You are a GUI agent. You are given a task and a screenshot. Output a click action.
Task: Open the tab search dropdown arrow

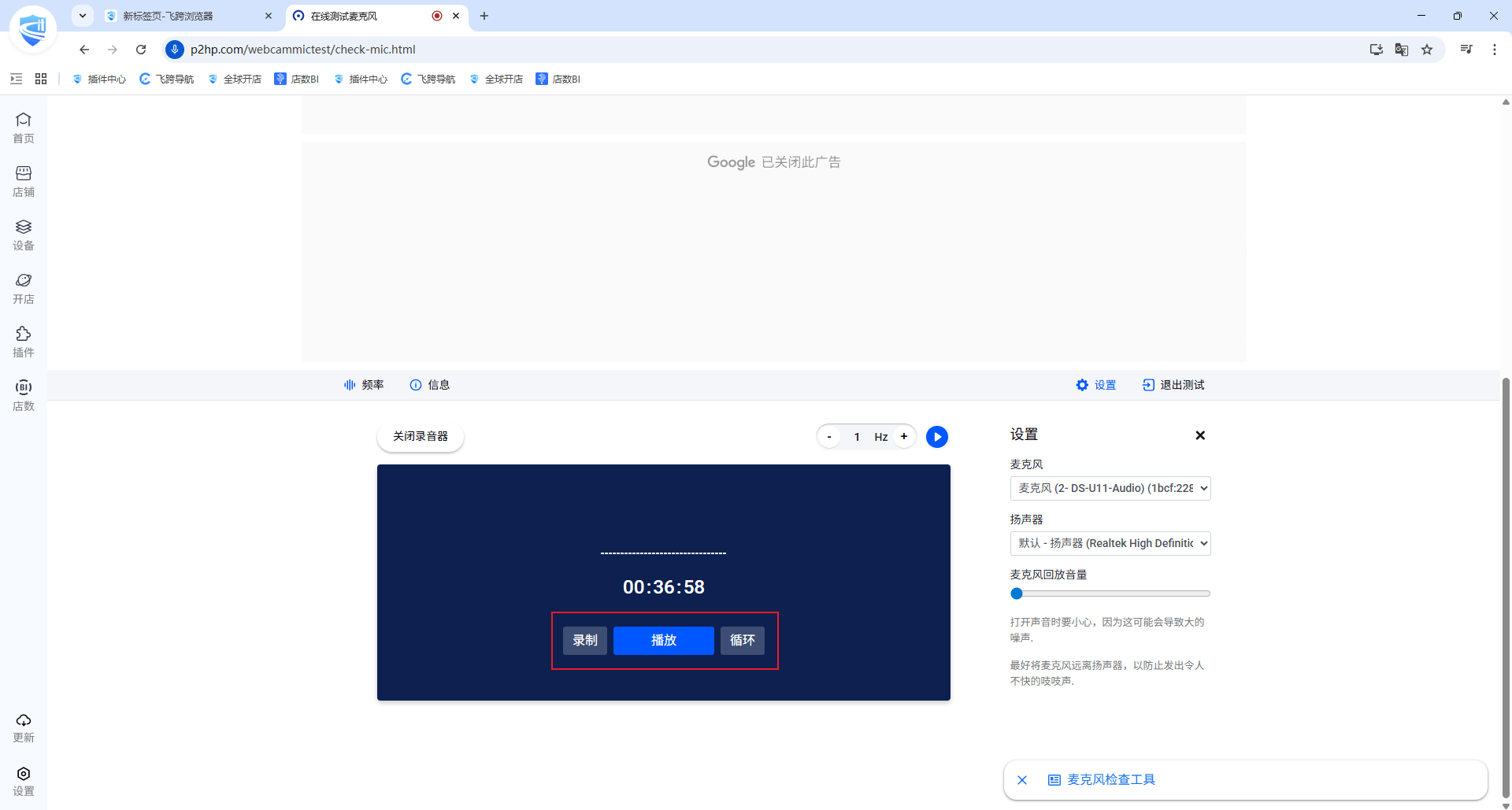point(83,16)
